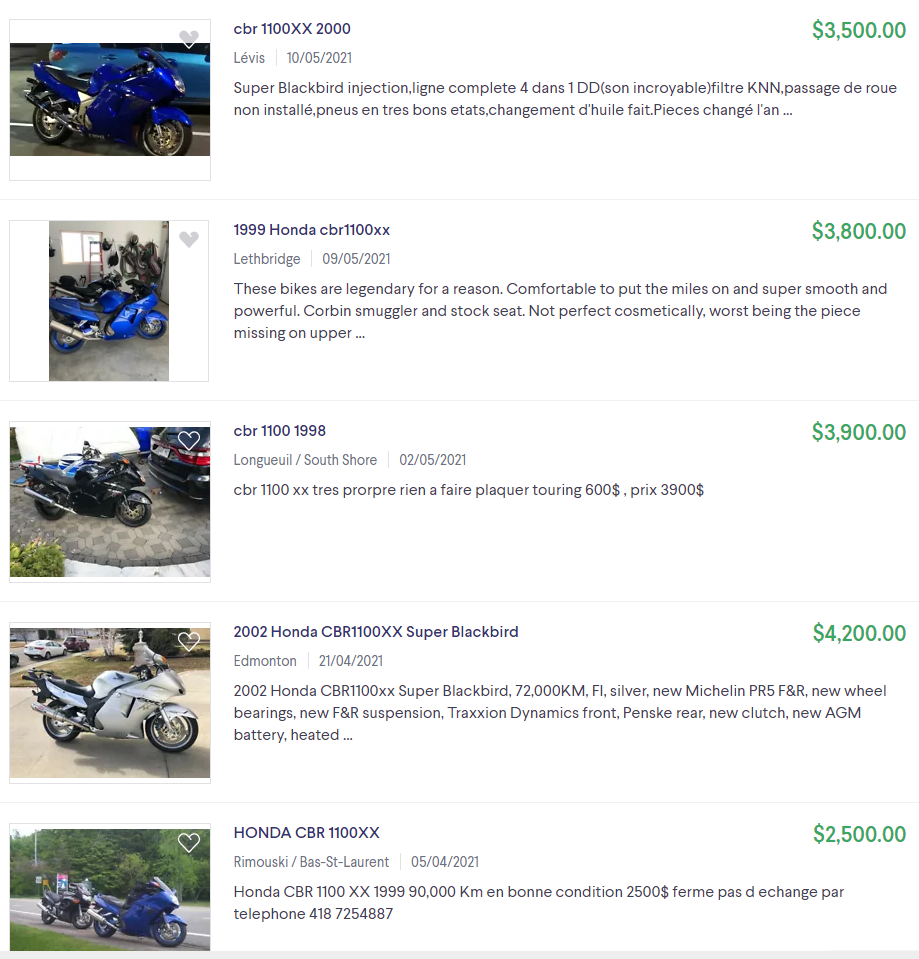
Task: Click the $4,200.00 price
Action: pos(859,633)
